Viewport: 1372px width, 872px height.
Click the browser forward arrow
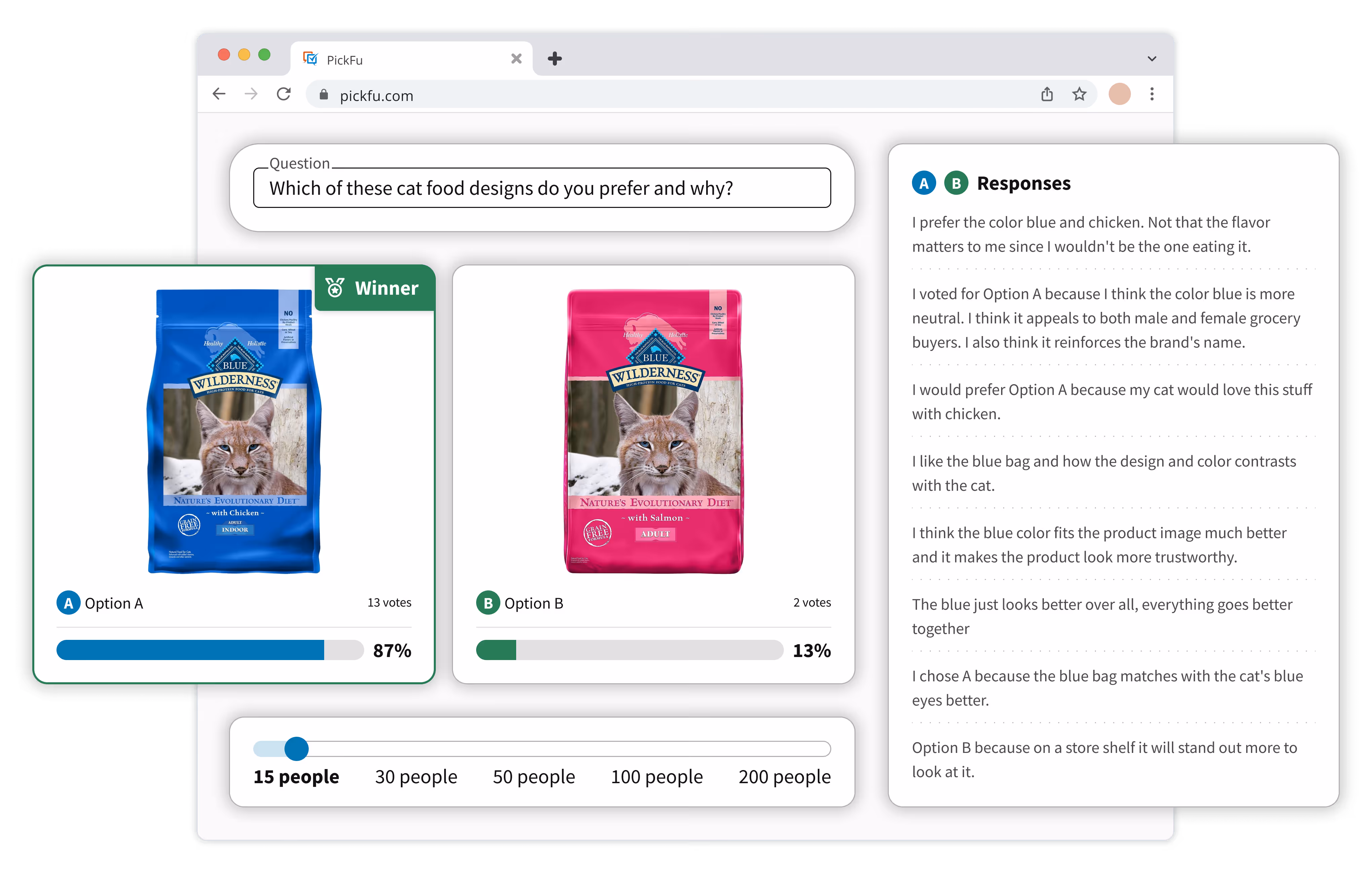[x=251, y=94]
